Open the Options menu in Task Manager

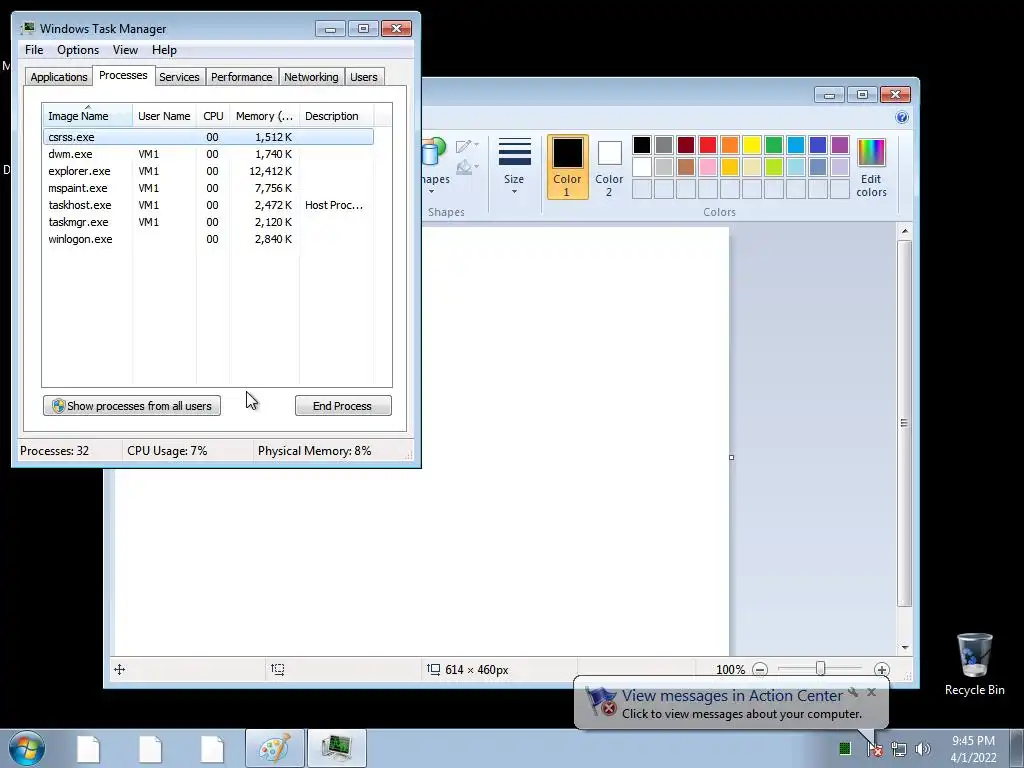tap(78, 50)
